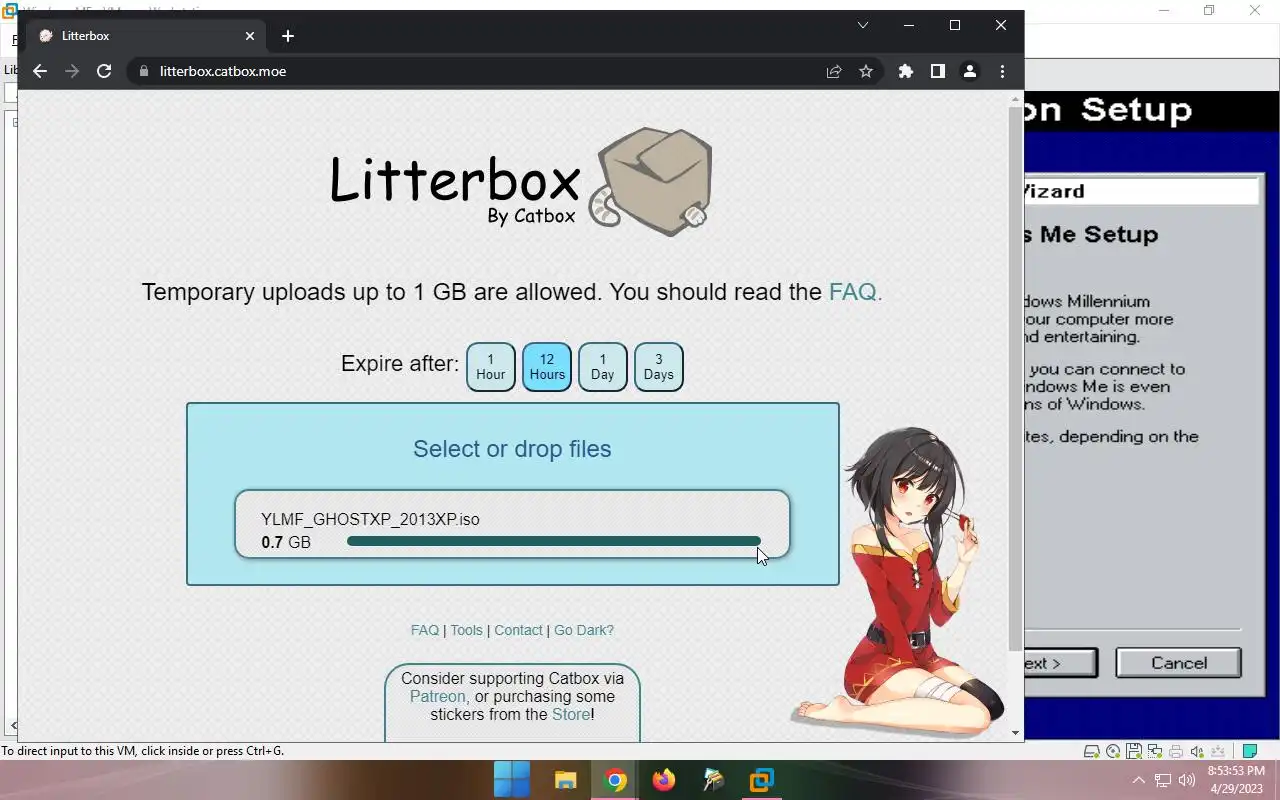
Task: Open the Windows Start menu
Action: [x=512, y=780]
